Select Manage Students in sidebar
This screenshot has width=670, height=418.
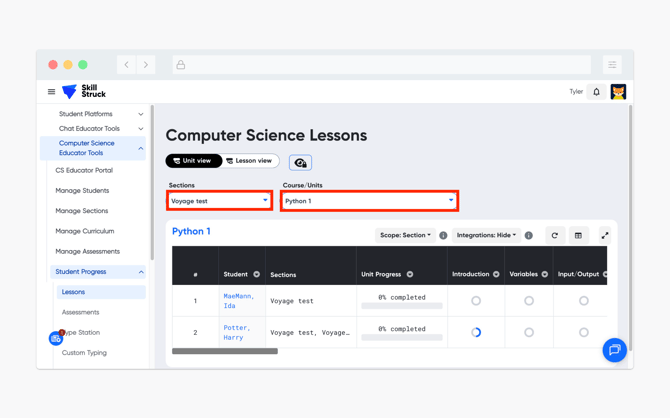pos(82,190)
